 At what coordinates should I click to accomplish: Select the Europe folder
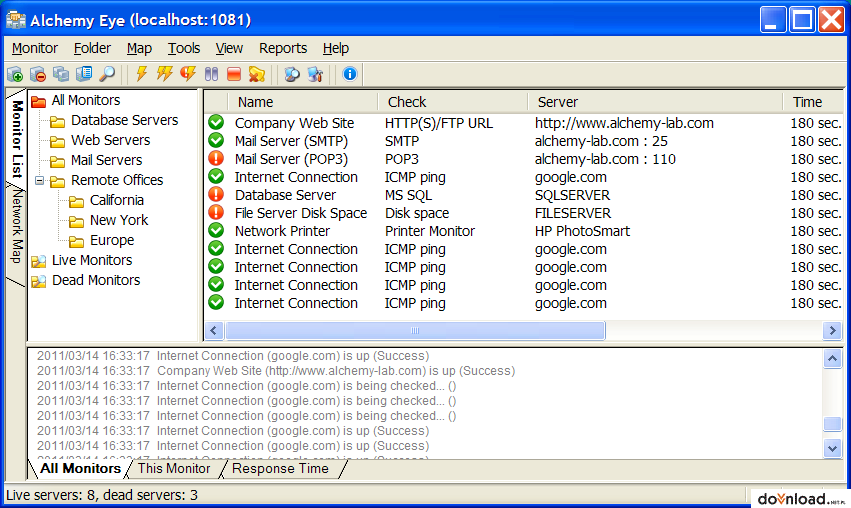click(112, 240)
